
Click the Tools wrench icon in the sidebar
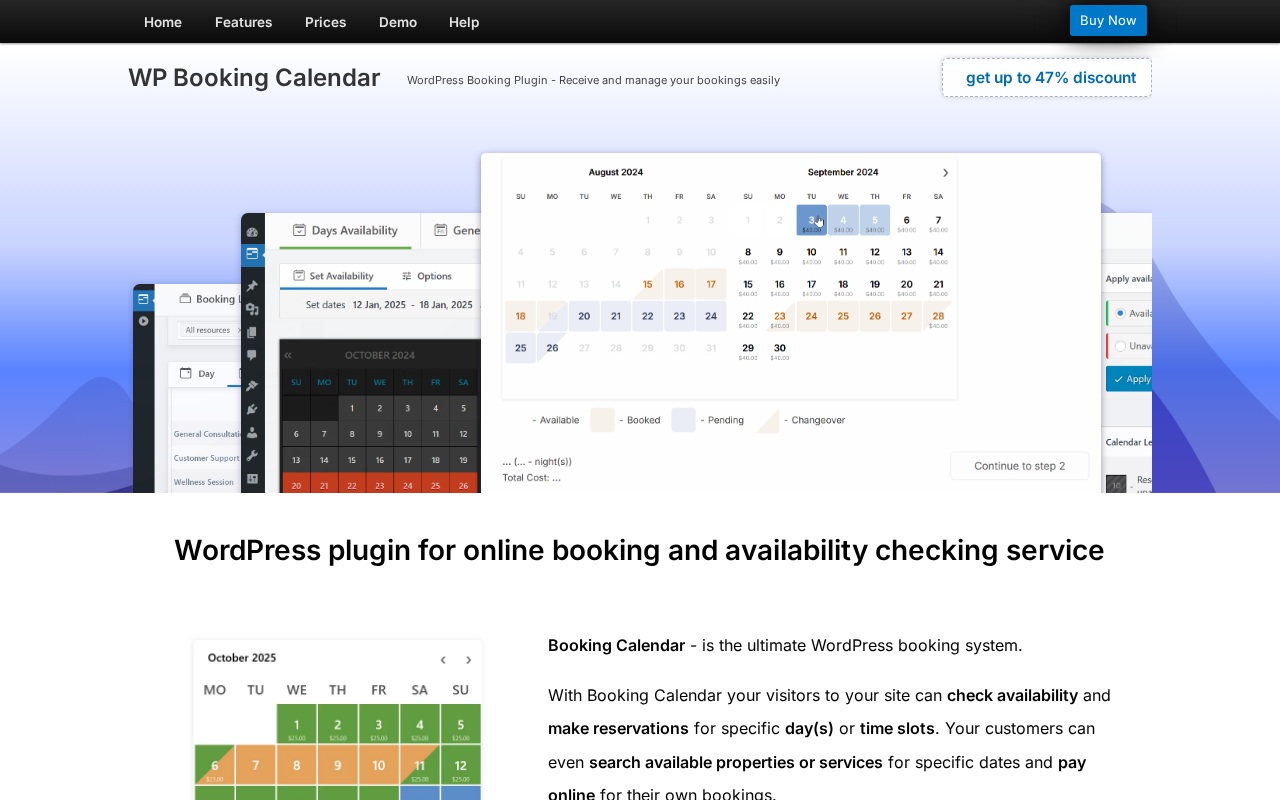tap(252, 455)
